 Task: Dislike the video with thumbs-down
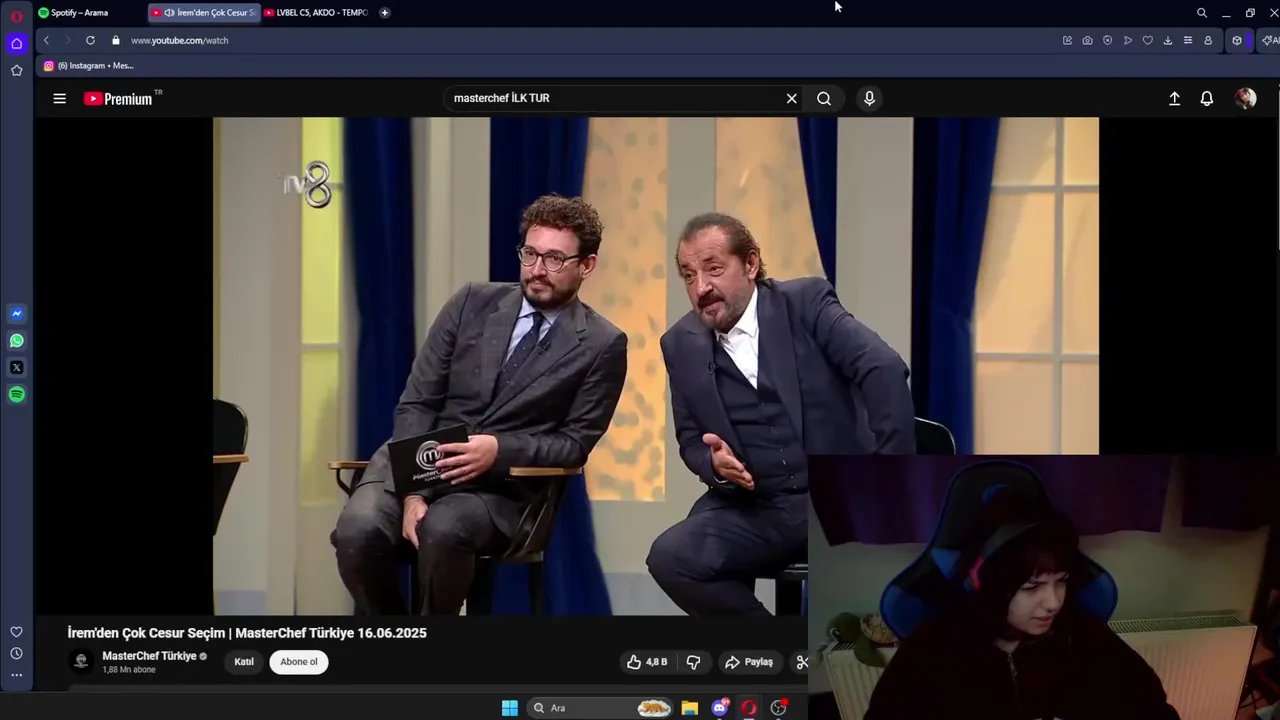(x=693, y=662)
